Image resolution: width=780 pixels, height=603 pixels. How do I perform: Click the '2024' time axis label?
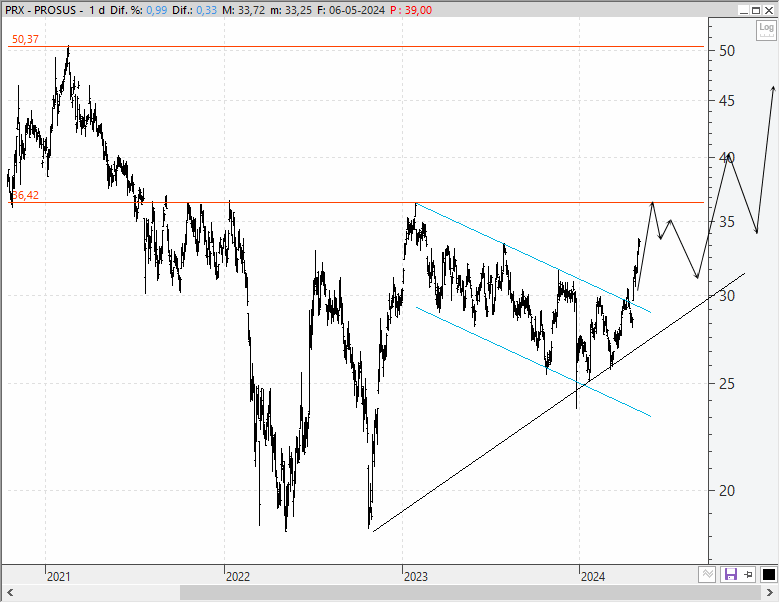(593, 577)
